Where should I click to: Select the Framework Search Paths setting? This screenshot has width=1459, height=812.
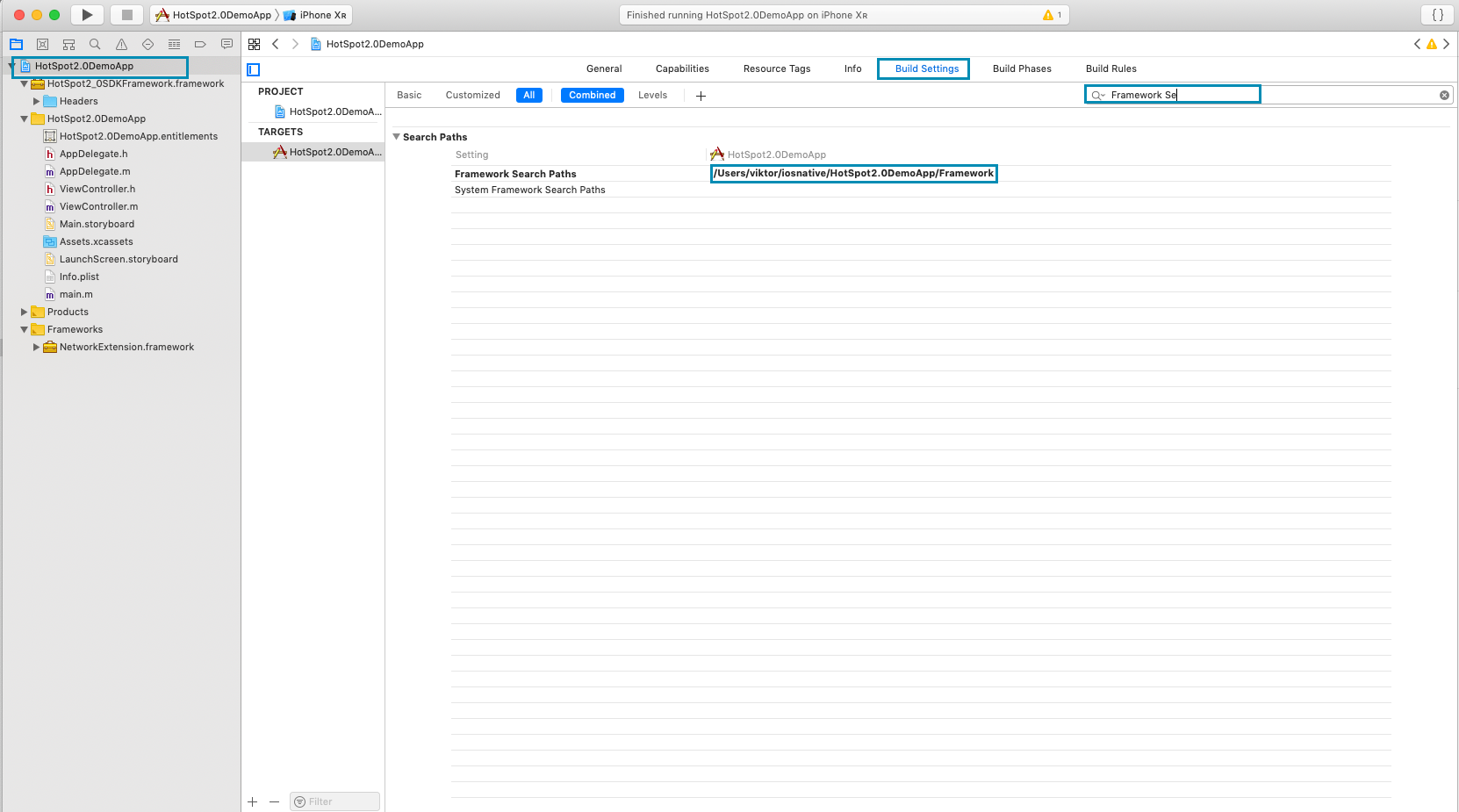(515, 174)
